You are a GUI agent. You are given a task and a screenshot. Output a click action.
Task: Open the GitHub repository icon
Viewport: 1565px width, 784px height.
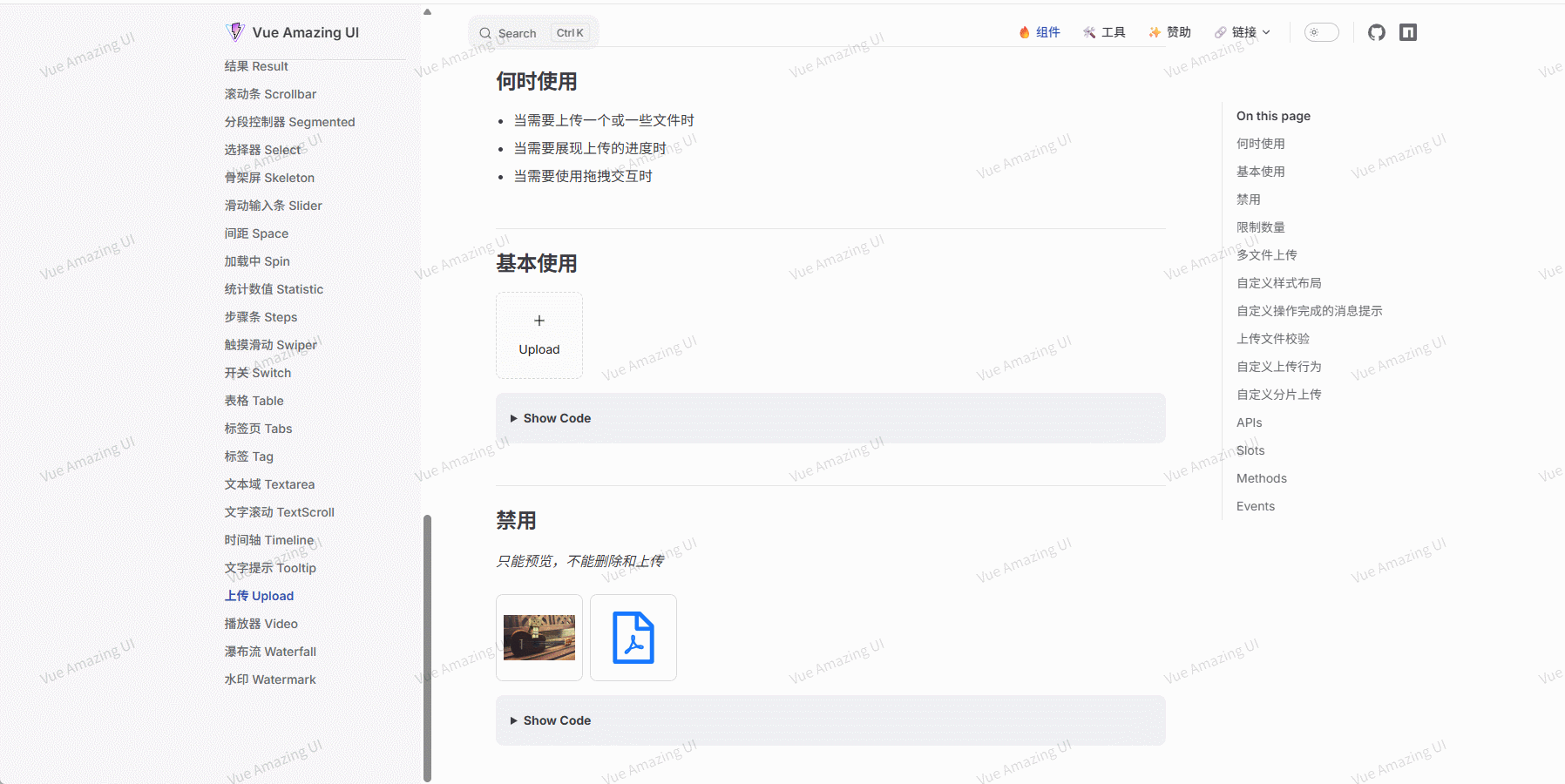click(1376, 32)
